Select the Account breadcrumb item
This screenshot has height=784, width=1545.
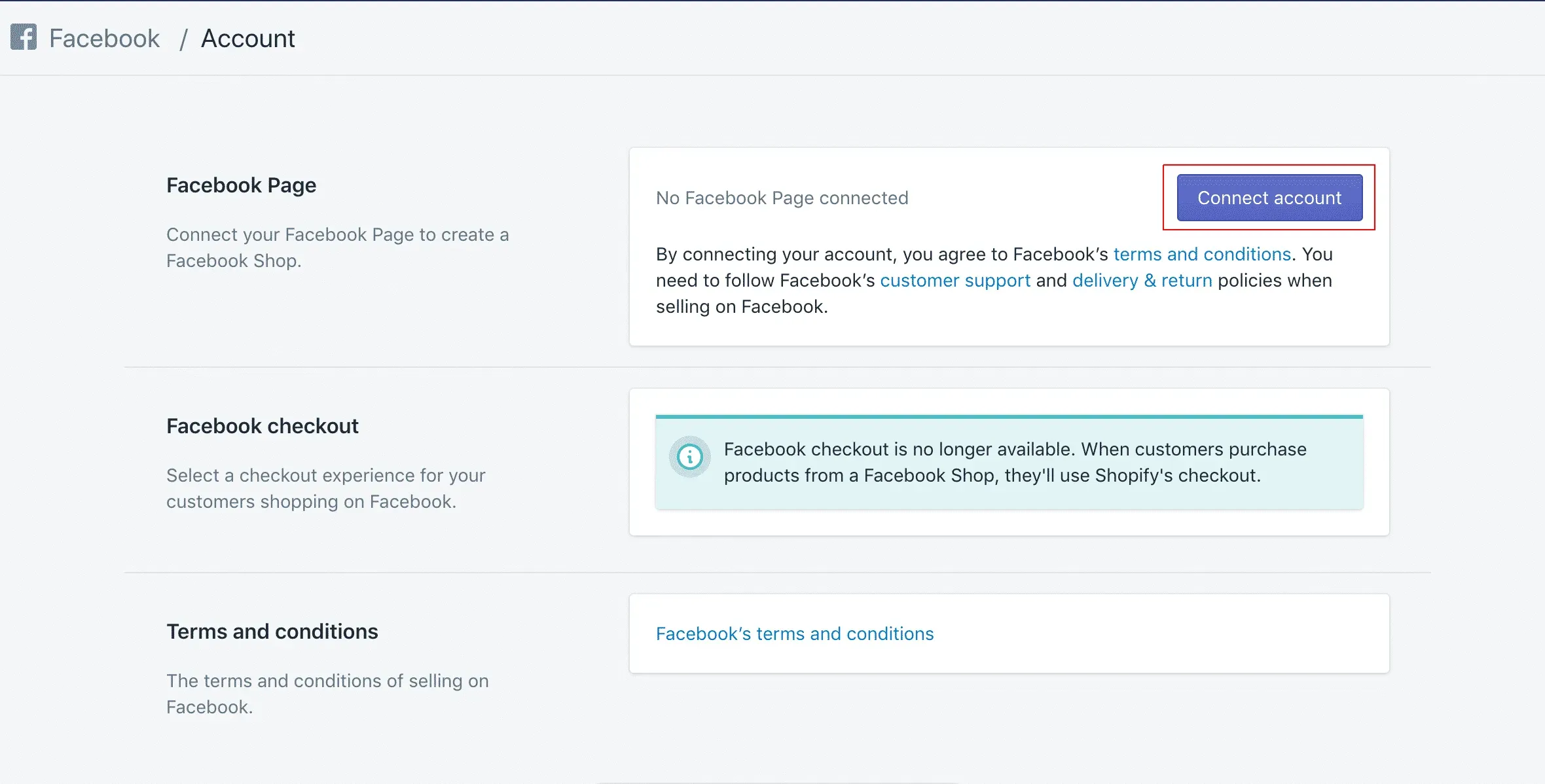[x=248, y=38]
